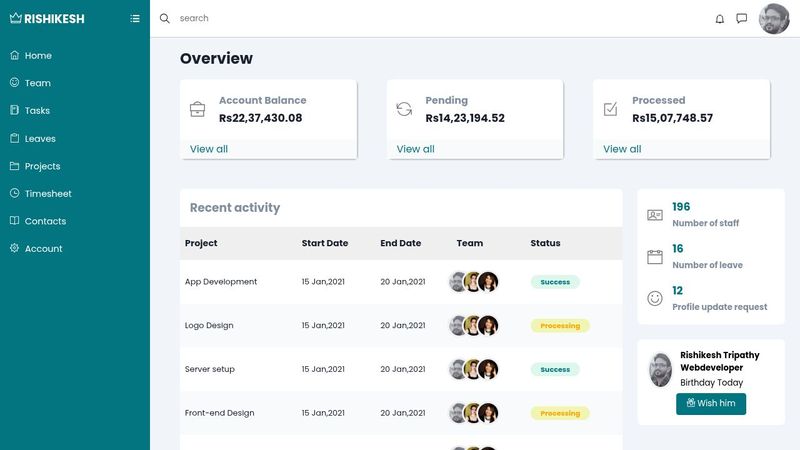Open Team page from sidebar
Screen dimensions: 800x450
[x=38, y=83]
